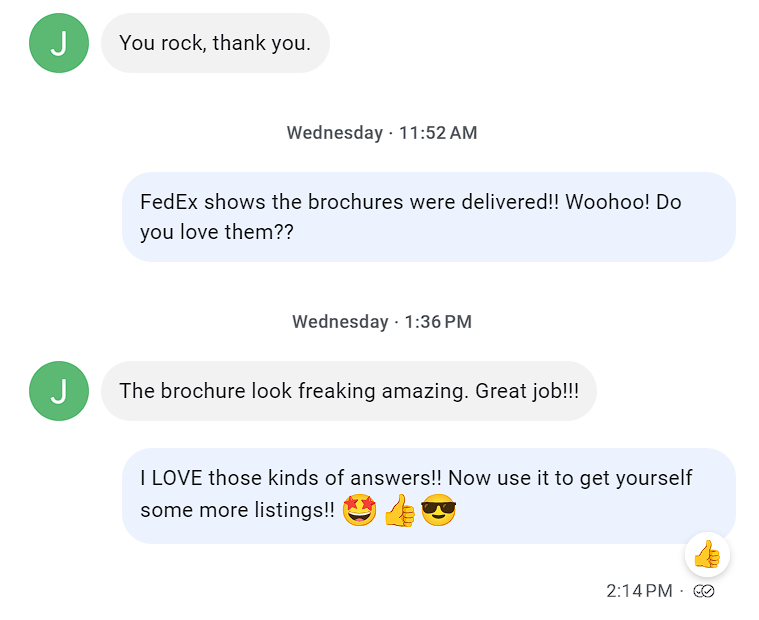The height and width of the screenshot is (620, 759).
Task: Click the sunglasses emoji in message
Action: click(x=439, y=510)
